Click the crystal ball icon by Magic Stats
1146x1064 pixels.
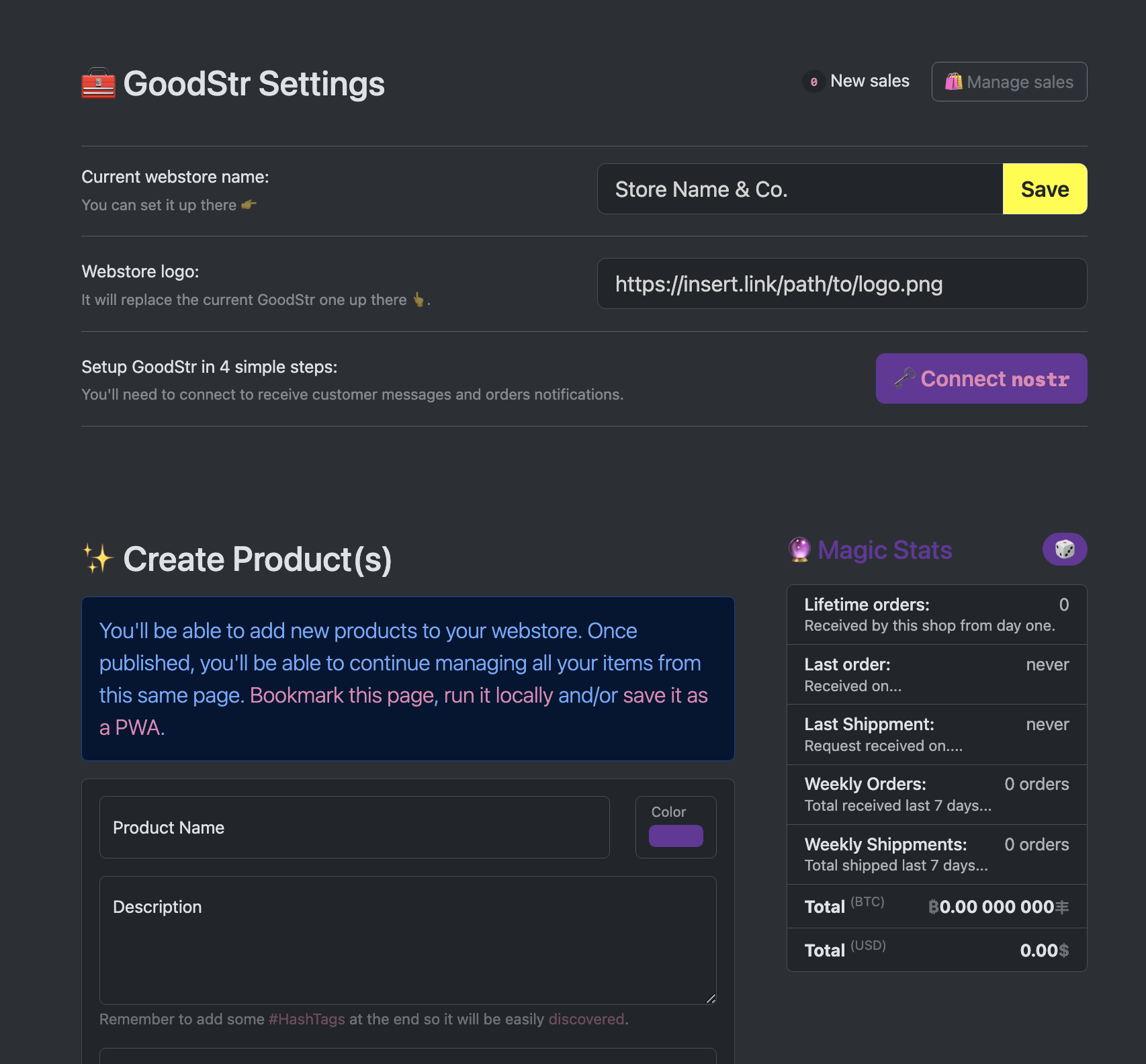(x=799, y=549)
